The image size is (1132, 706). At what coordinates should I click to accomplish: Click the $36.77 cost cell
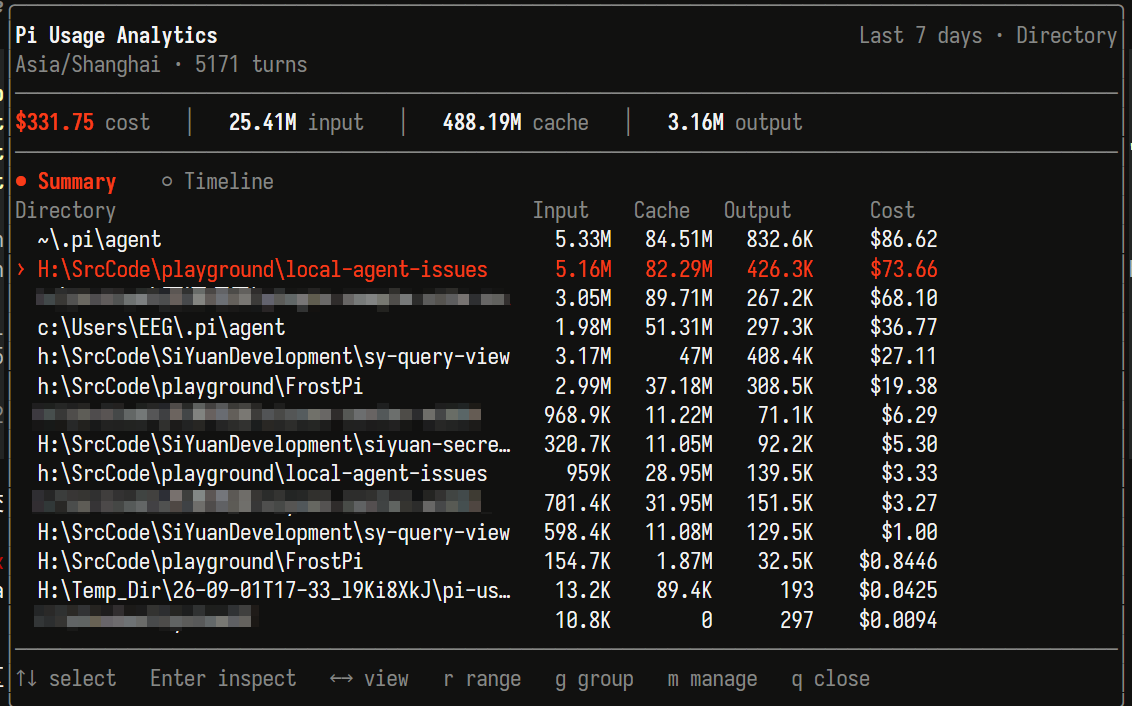point(904,328)
